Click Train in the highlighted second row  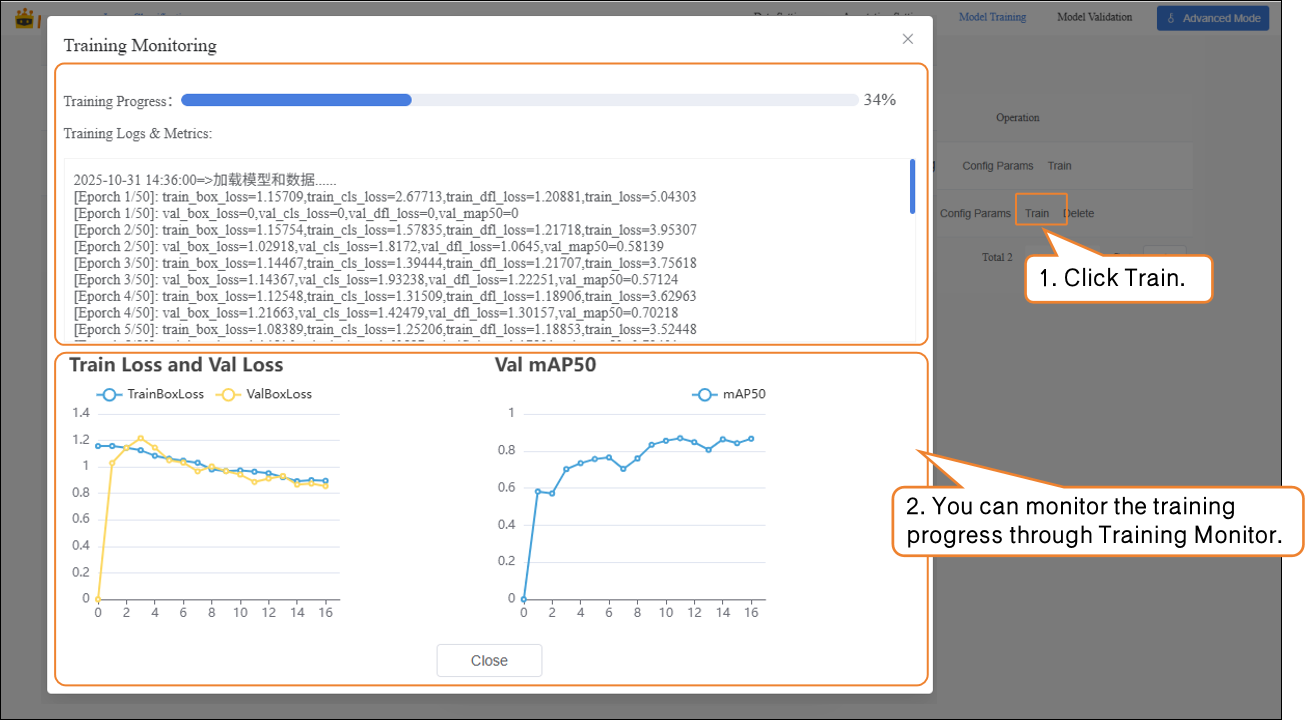click(x=1037, y=213)
